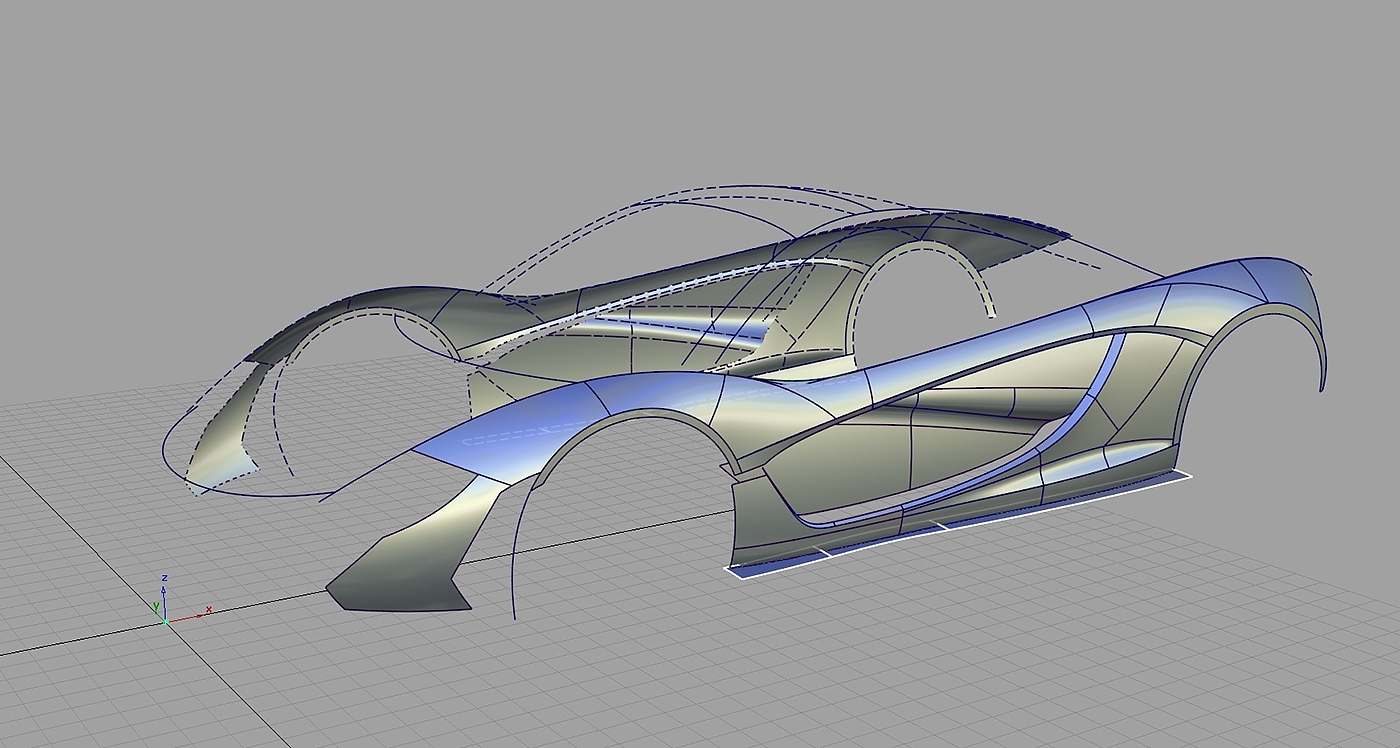
Task: Click the red X axis arrow
Action: (196, 614)
